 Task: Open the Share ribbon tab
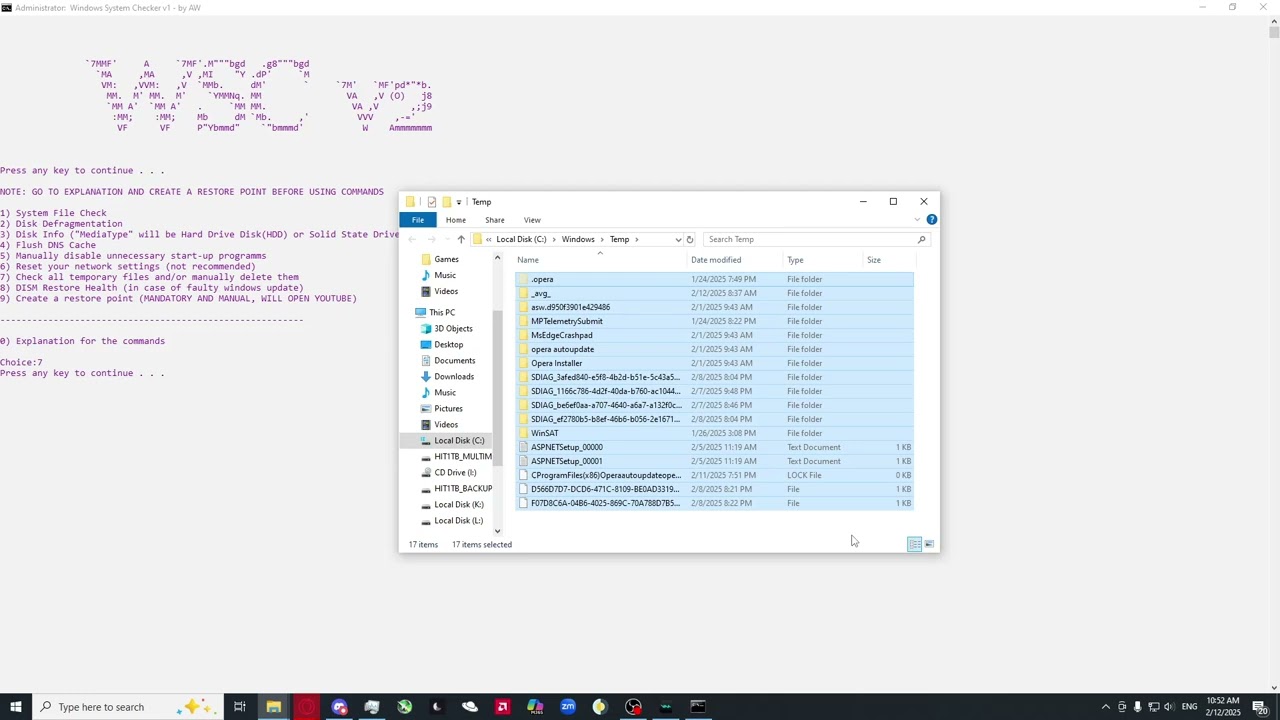pyautogui.click(x=494, y=220)
